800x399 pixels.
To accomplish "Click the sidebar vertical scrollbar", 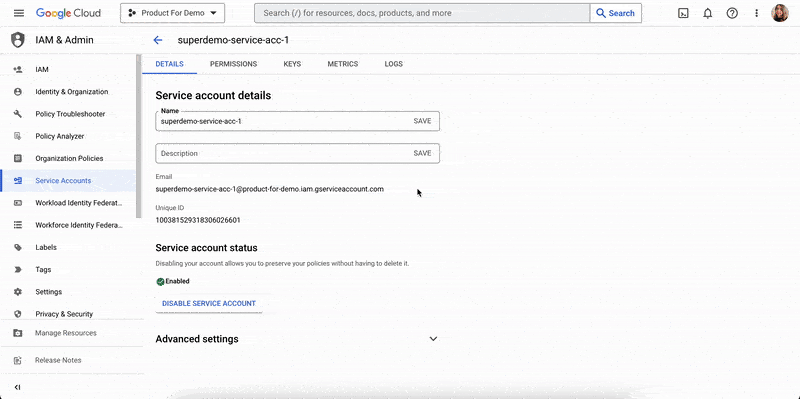I will (138, 137).
